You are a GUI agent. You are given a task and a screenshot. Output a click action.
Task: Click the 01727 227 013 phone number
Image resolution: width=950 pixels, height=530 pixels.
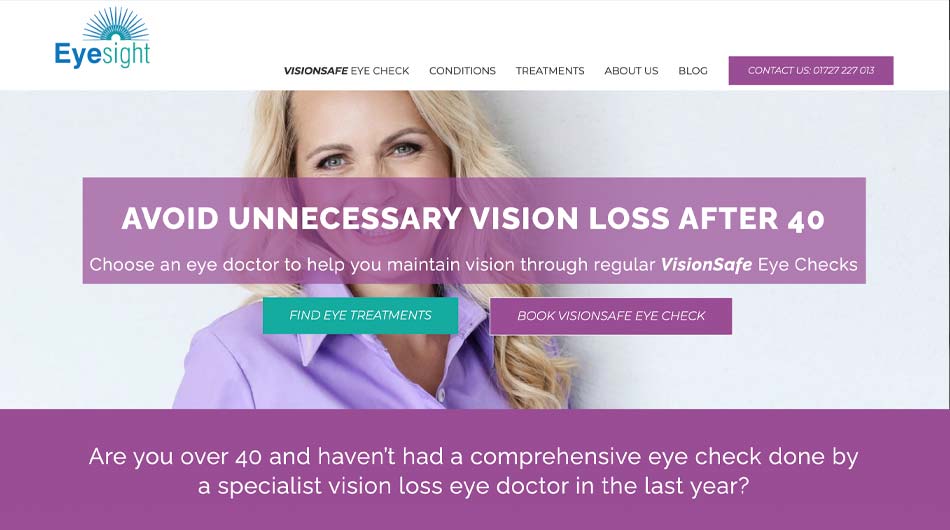tap(843, 71)
